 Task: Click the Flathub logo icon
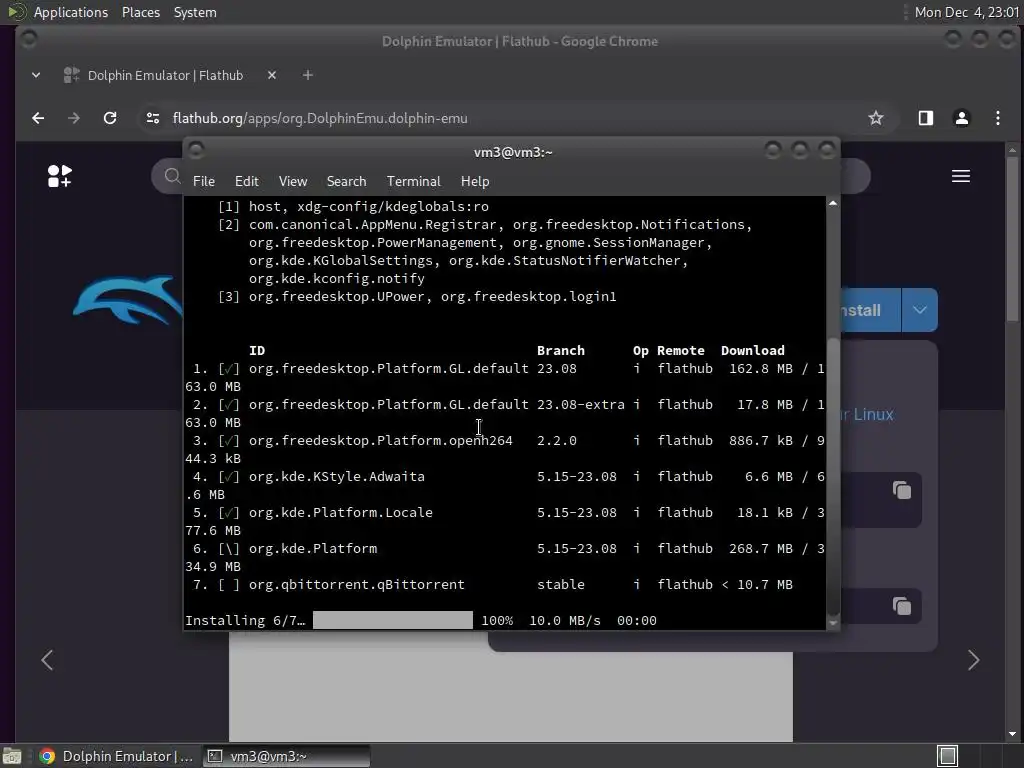point(59,176)
